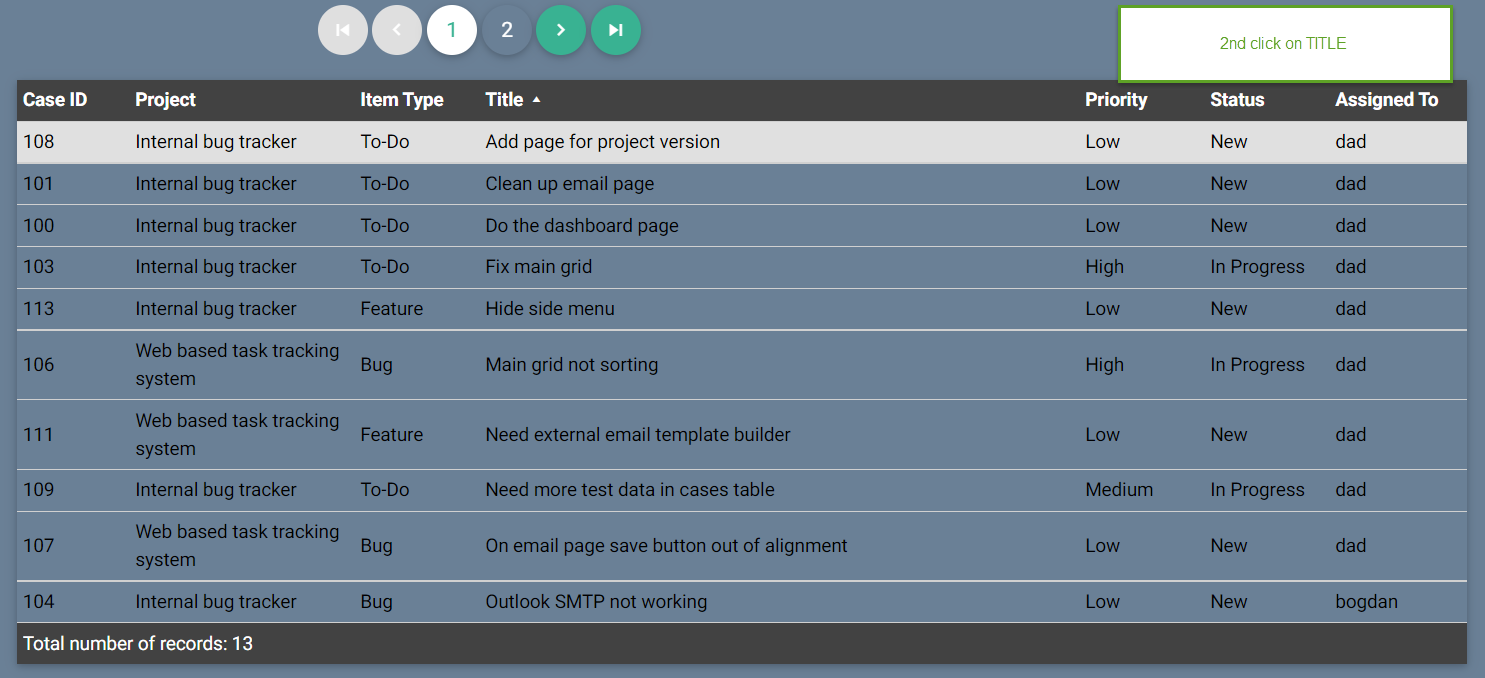Select case ID 103 cell
The image size is (1485, 678).
point(39,267)
